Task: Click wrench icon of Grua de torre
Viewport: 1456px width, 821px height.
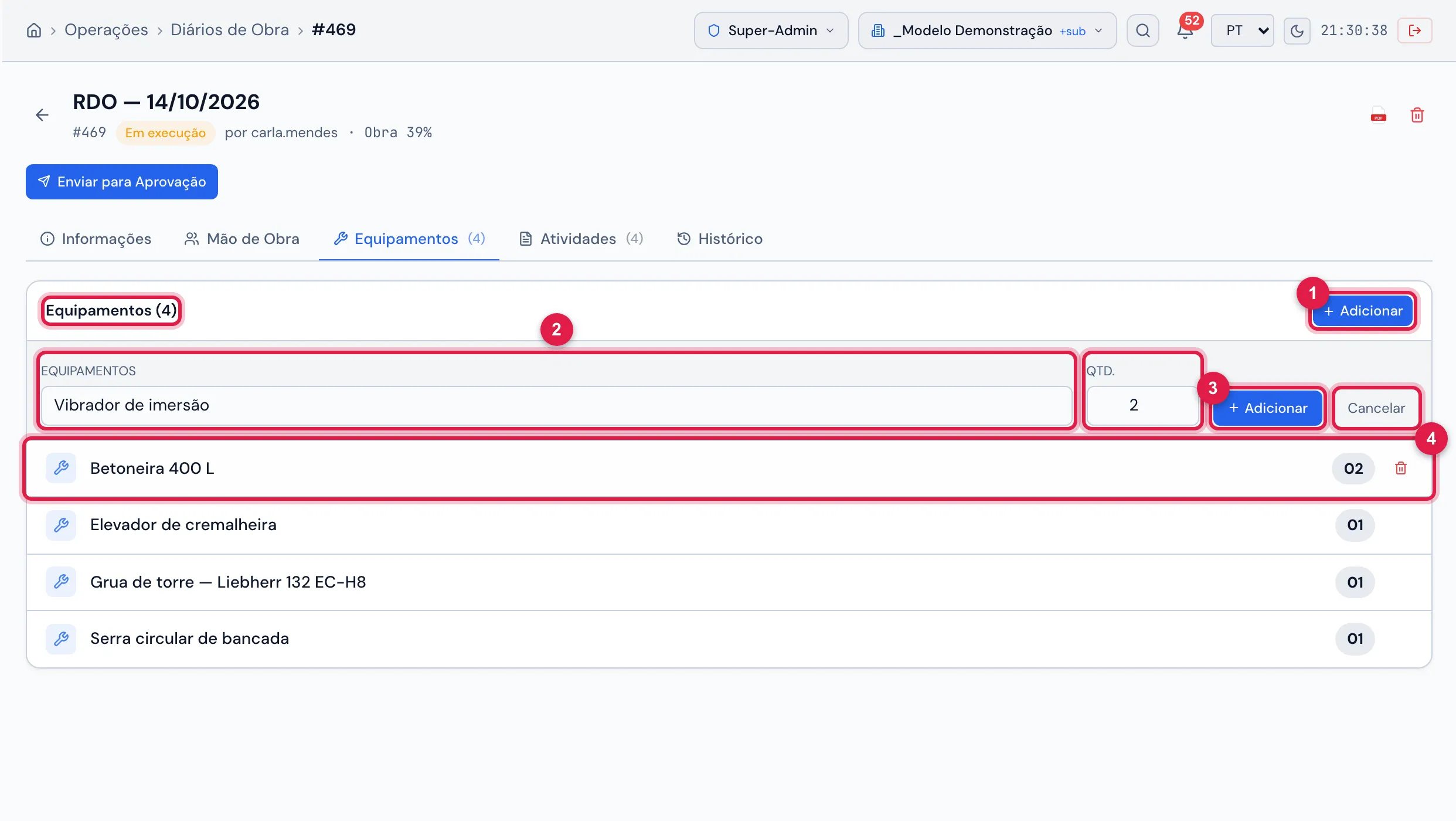Action: (x=61, y=582)
